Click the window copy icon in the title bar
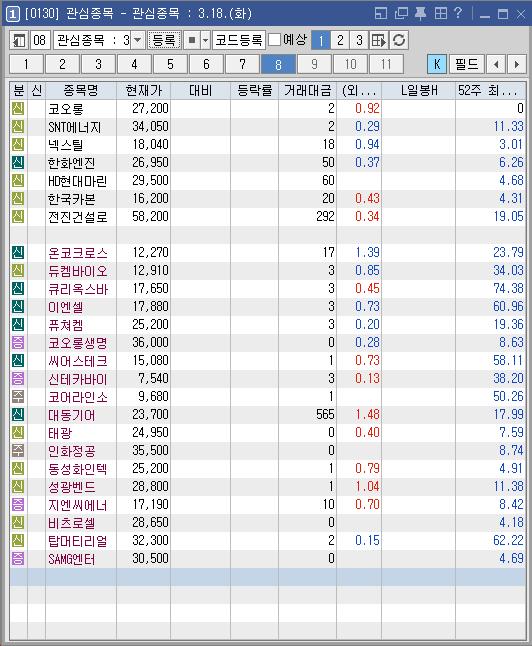The width and height of the screenshot is (532, 646). pos(401,14)
